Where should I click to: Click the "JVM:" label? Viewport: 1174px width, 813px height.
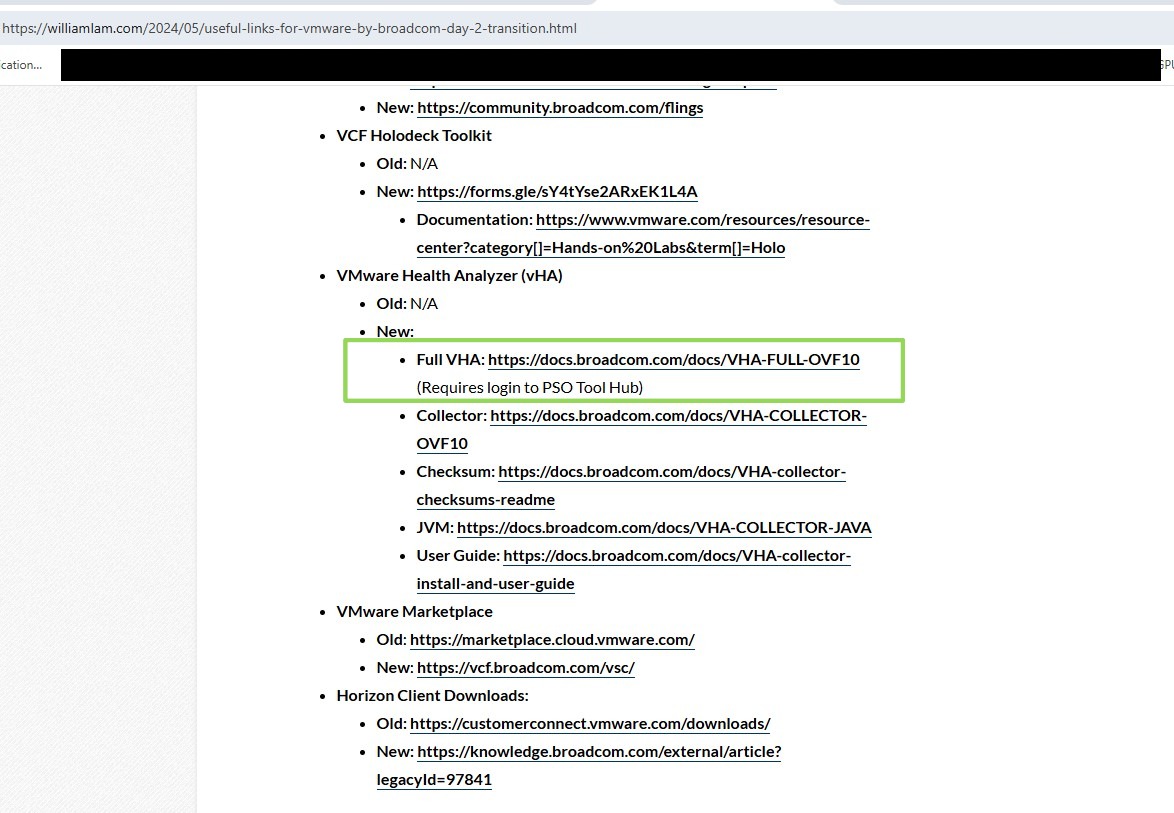click(435, 528)
